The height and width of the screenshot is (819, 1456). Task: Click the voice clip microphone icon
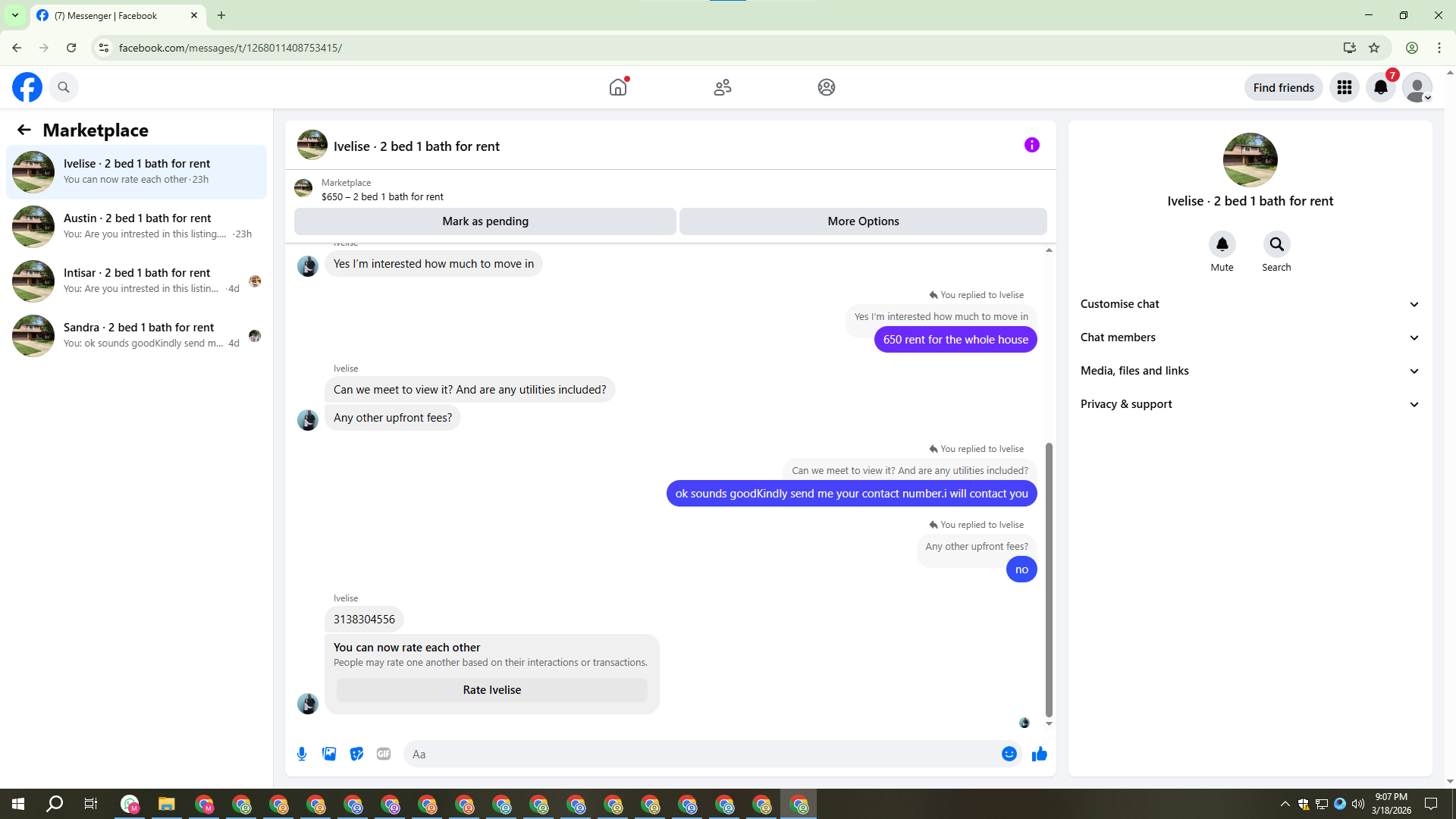click(x=302, y=754)
